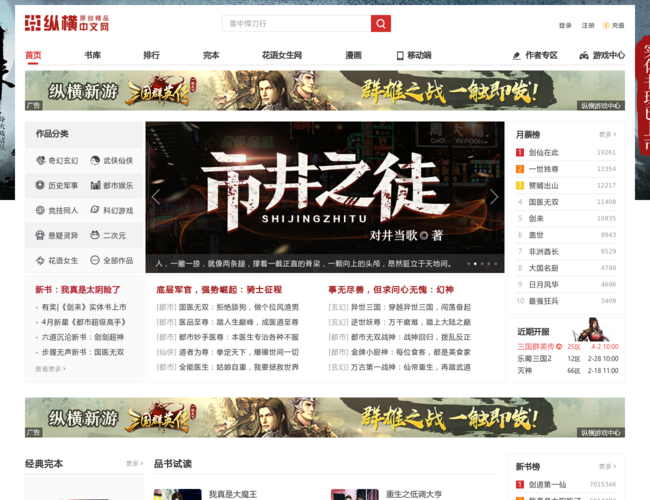Open the 纵横中文网 logo
Viewport: 650px width, 500px height.
click(x=67, y=23)
